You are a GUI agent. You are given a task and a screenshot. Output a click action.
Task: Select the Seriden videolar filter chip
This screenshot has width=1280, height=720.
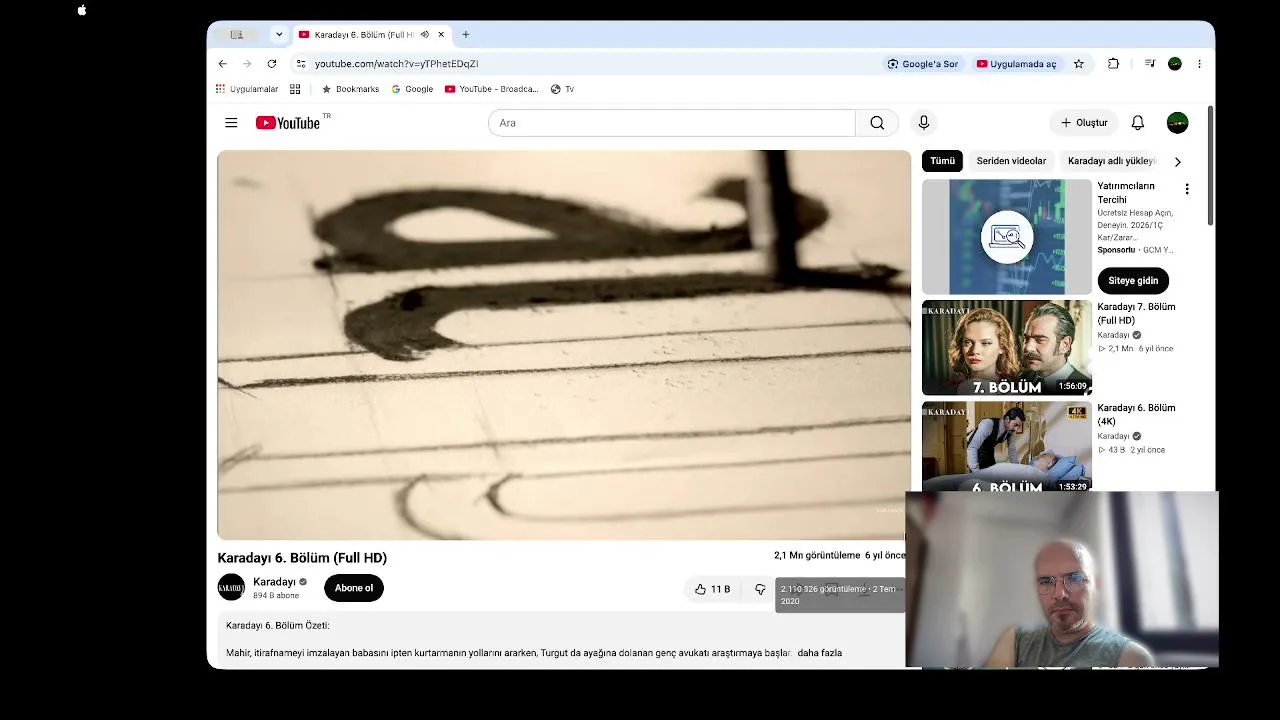click(1011, 161)
